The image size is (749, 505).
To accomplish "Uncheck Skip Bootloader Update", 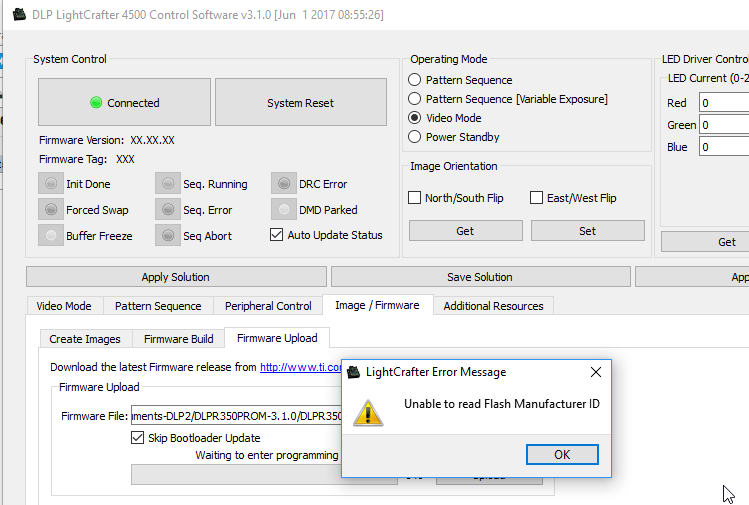I will click(x=137, y=438).
